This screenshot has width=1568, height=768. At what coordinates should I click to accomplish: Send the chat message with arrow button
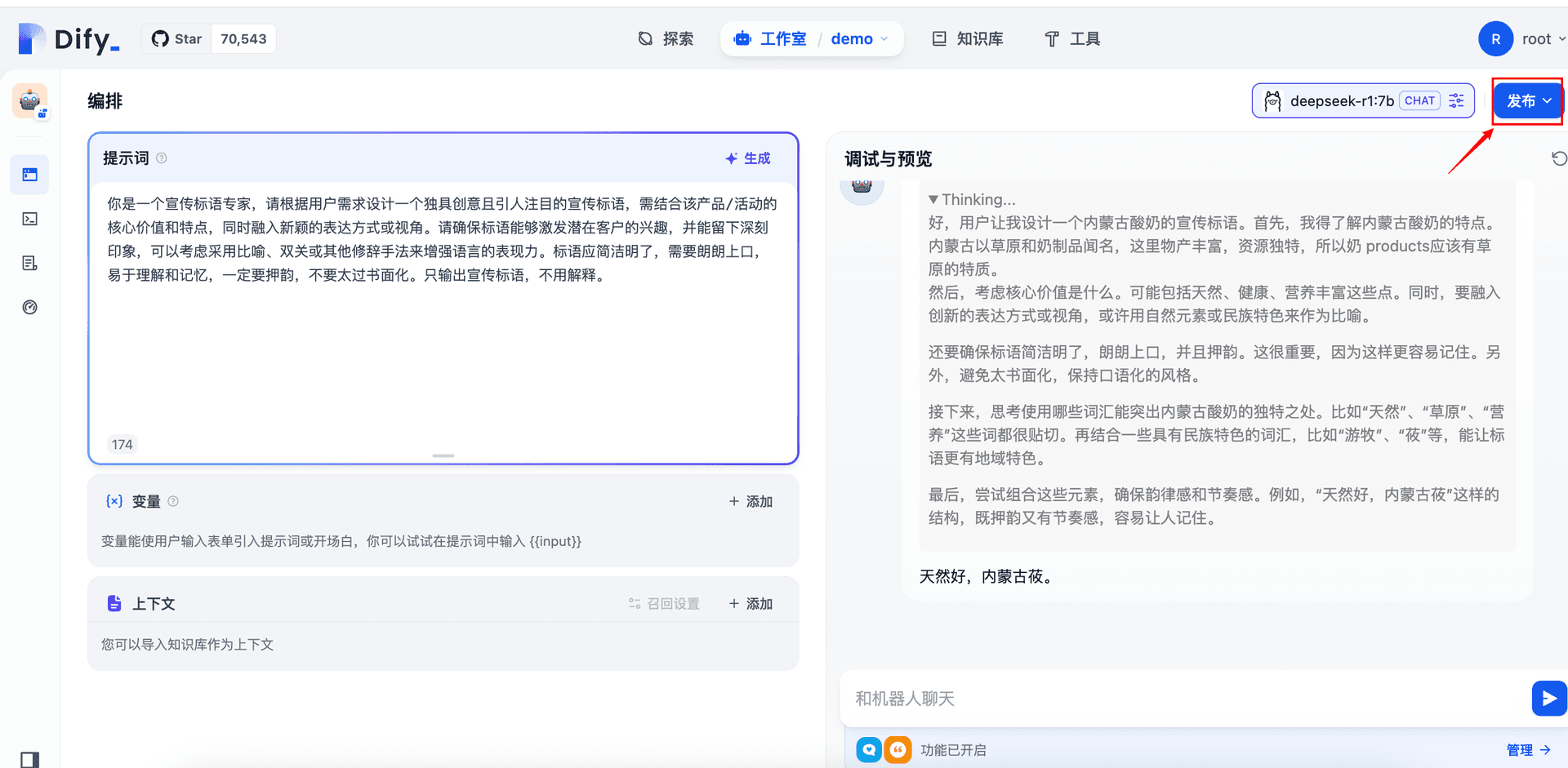pos(1548,699)
